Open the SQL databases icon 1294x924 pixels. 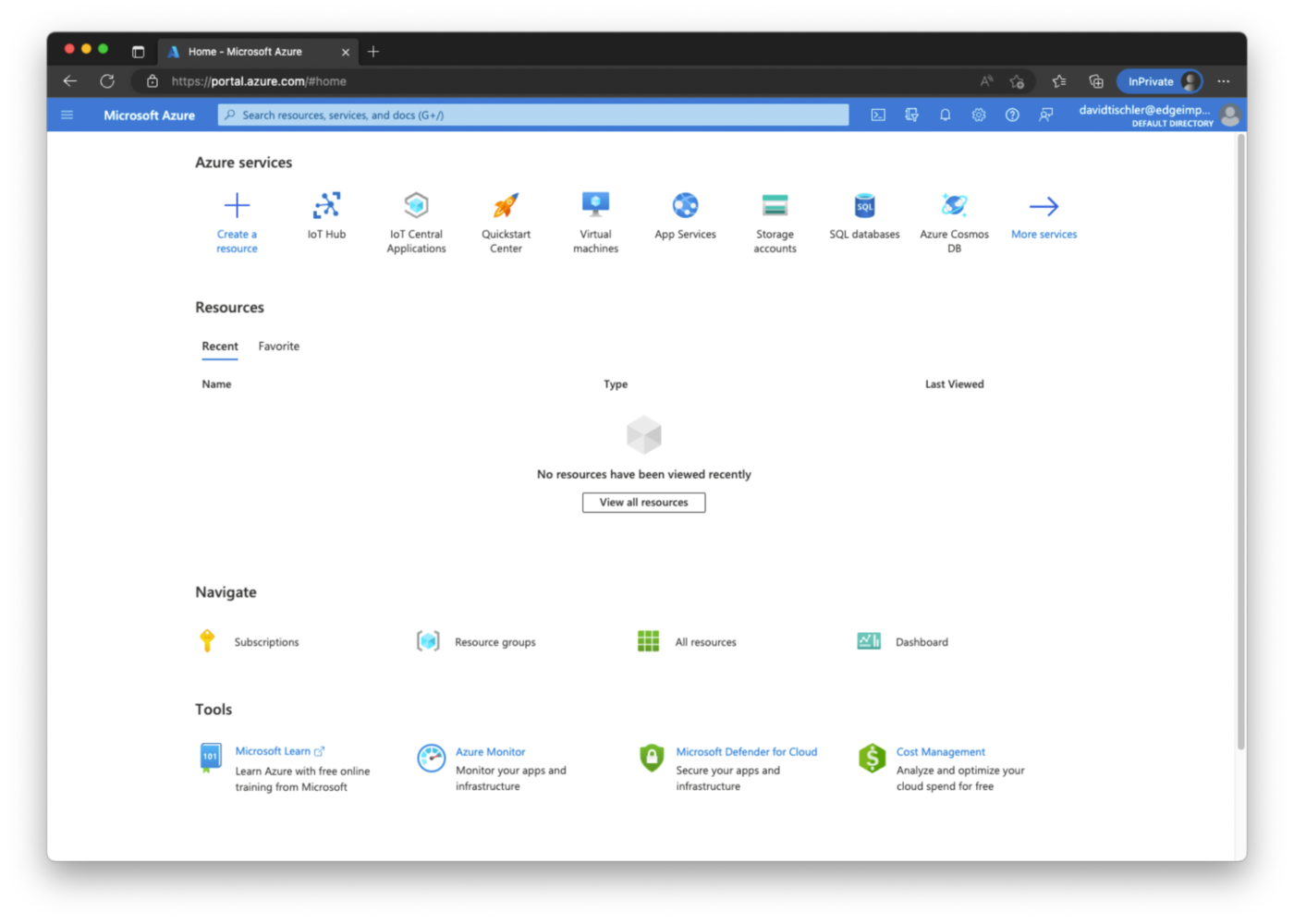[864, 205]
